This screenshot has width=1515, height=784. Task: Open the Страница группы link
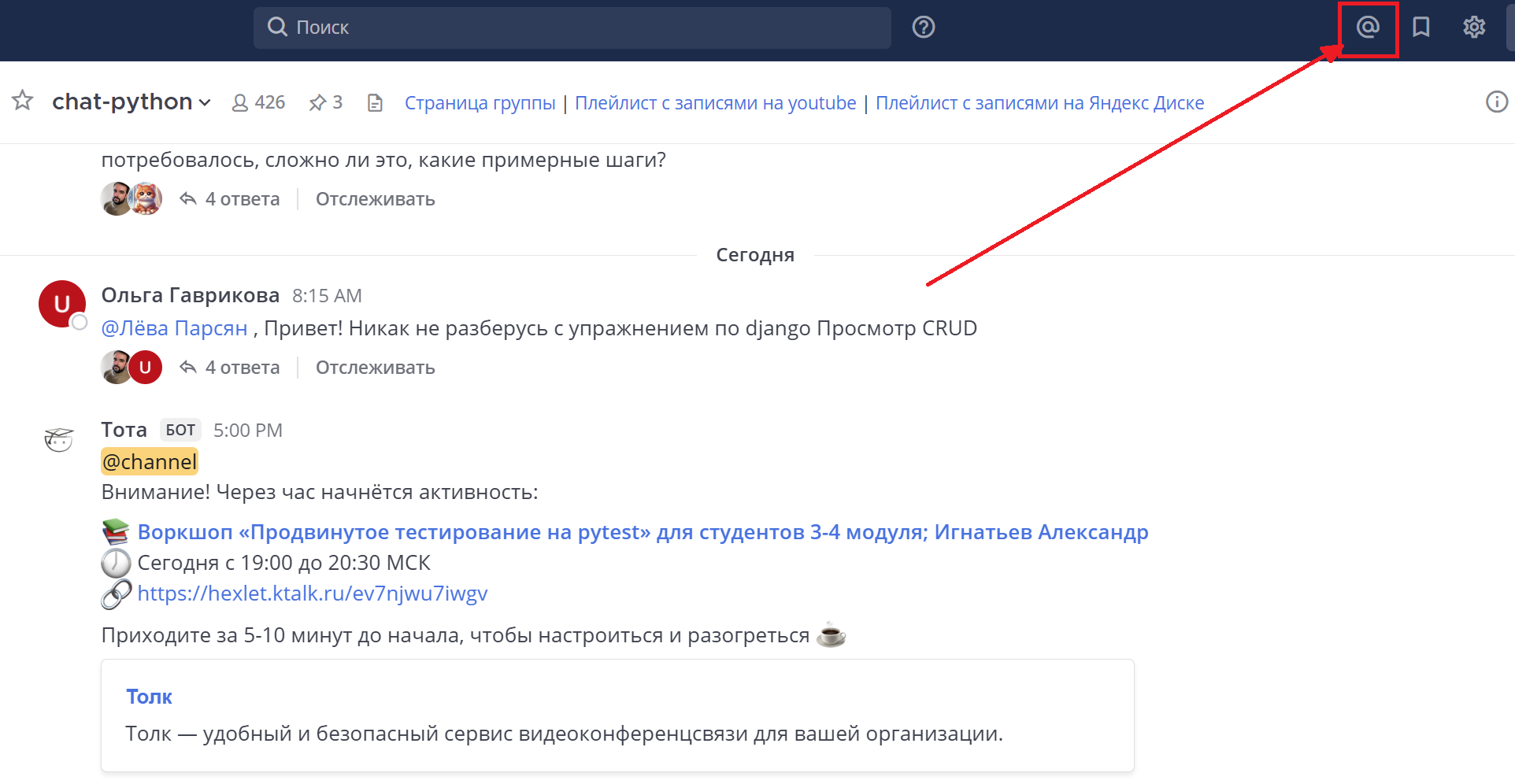click(x=480, y=103)
